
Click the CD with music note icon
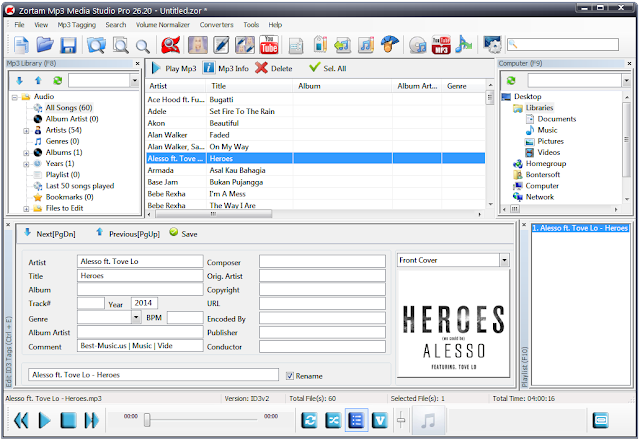pos(418,45)
